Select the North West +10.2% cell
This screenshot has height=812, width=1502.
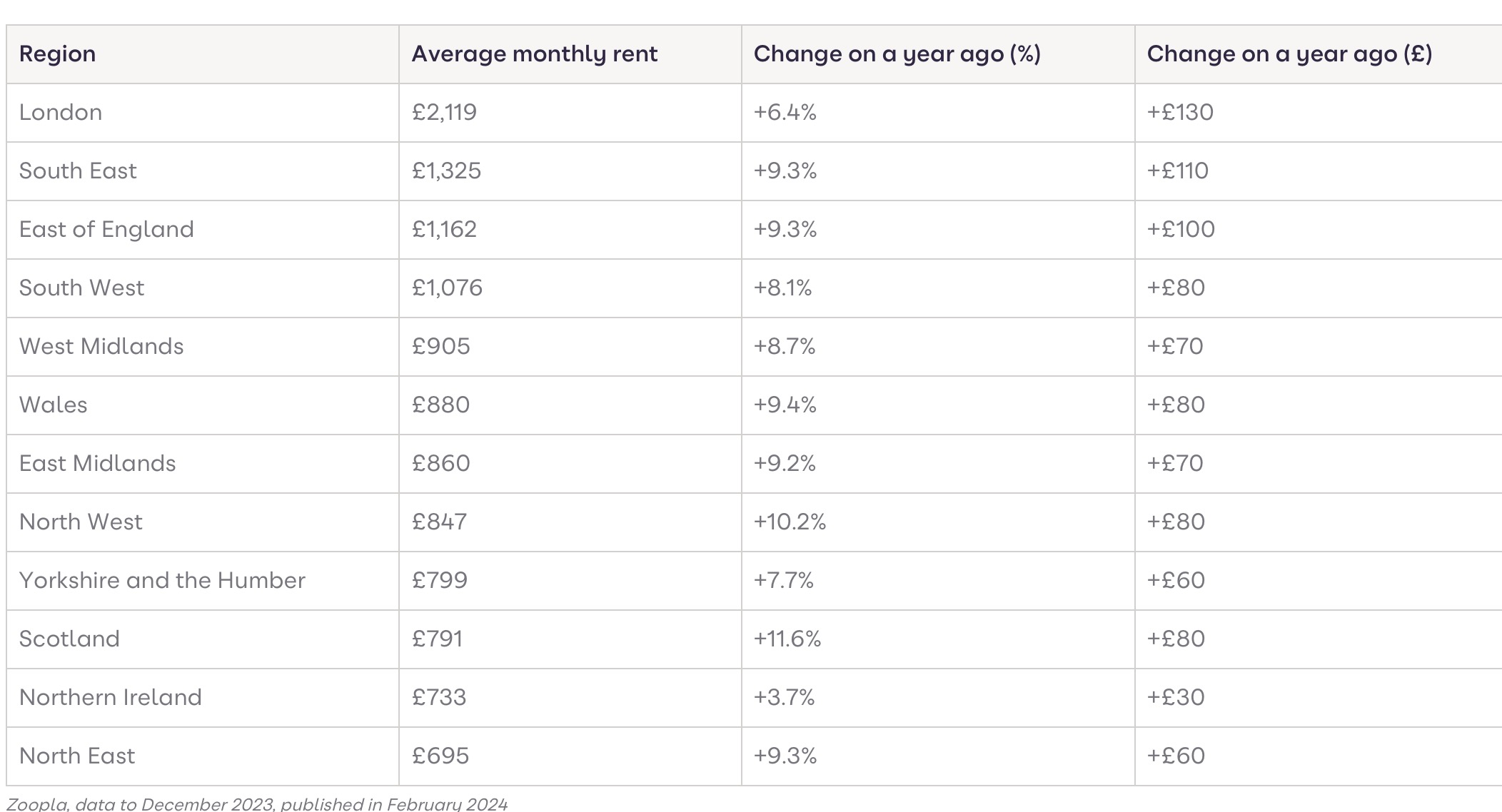point(790,522)
